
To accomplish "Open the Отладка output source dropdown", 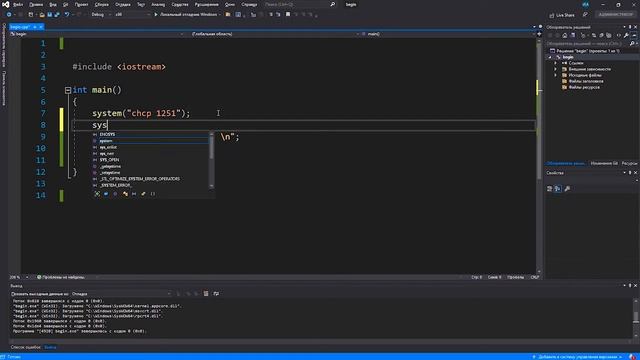I will (x=121, y=294).
